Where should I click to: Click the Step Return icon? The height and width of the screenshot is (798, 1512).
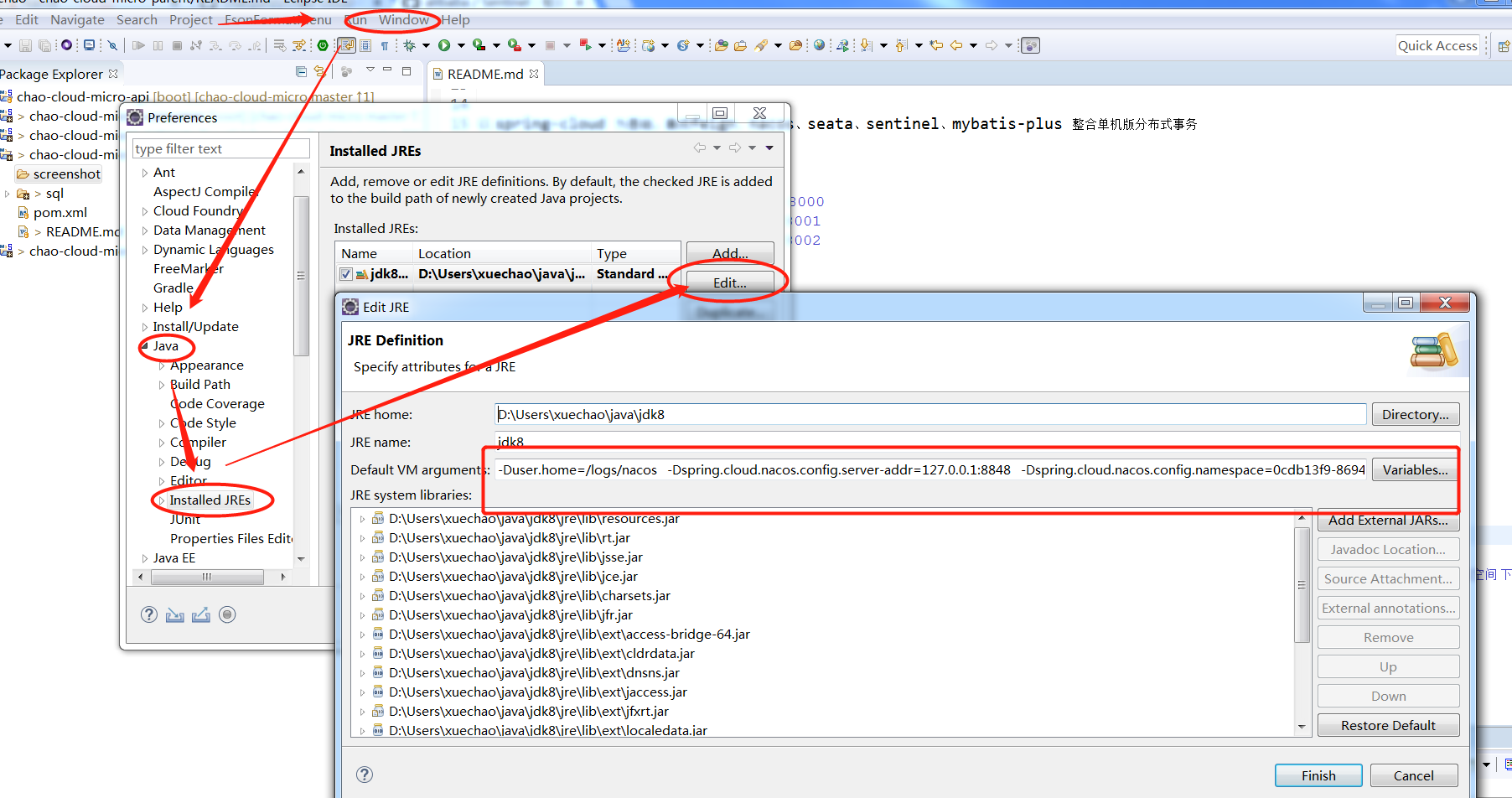pyautogui.click(x=255, y=45)
